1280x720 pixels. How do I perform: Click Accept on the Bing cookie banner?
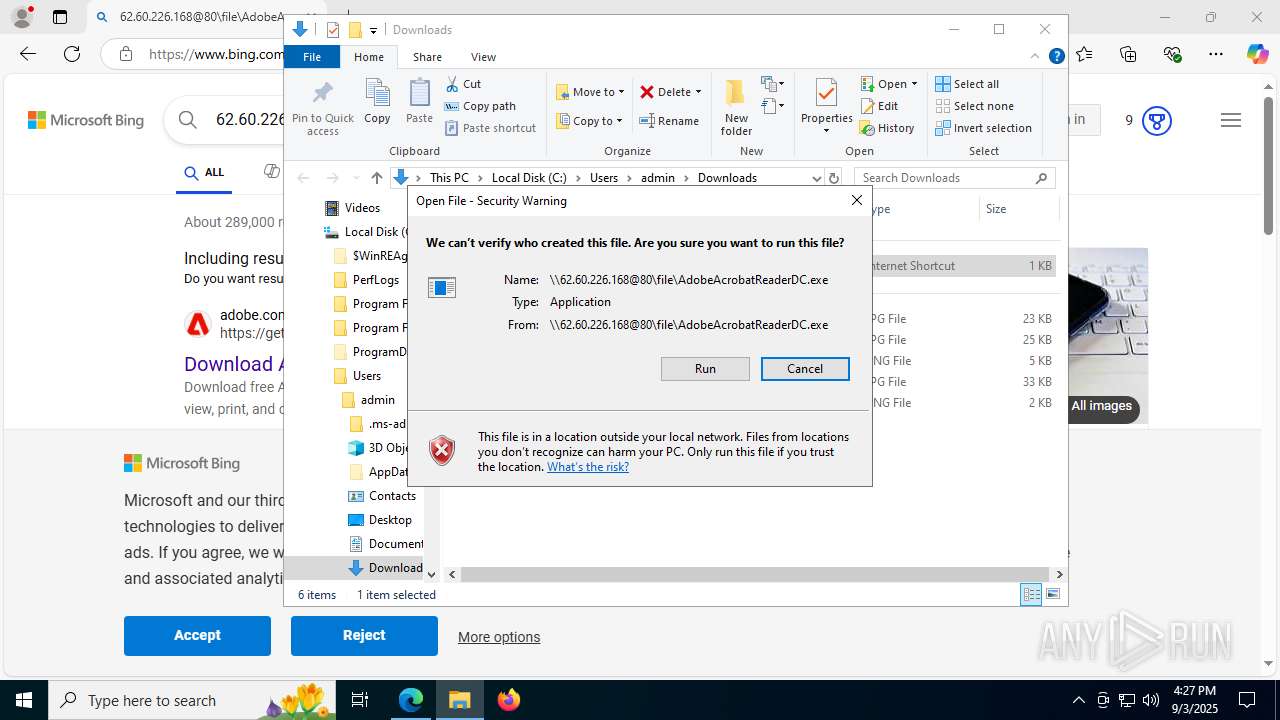tap(197, 635)
